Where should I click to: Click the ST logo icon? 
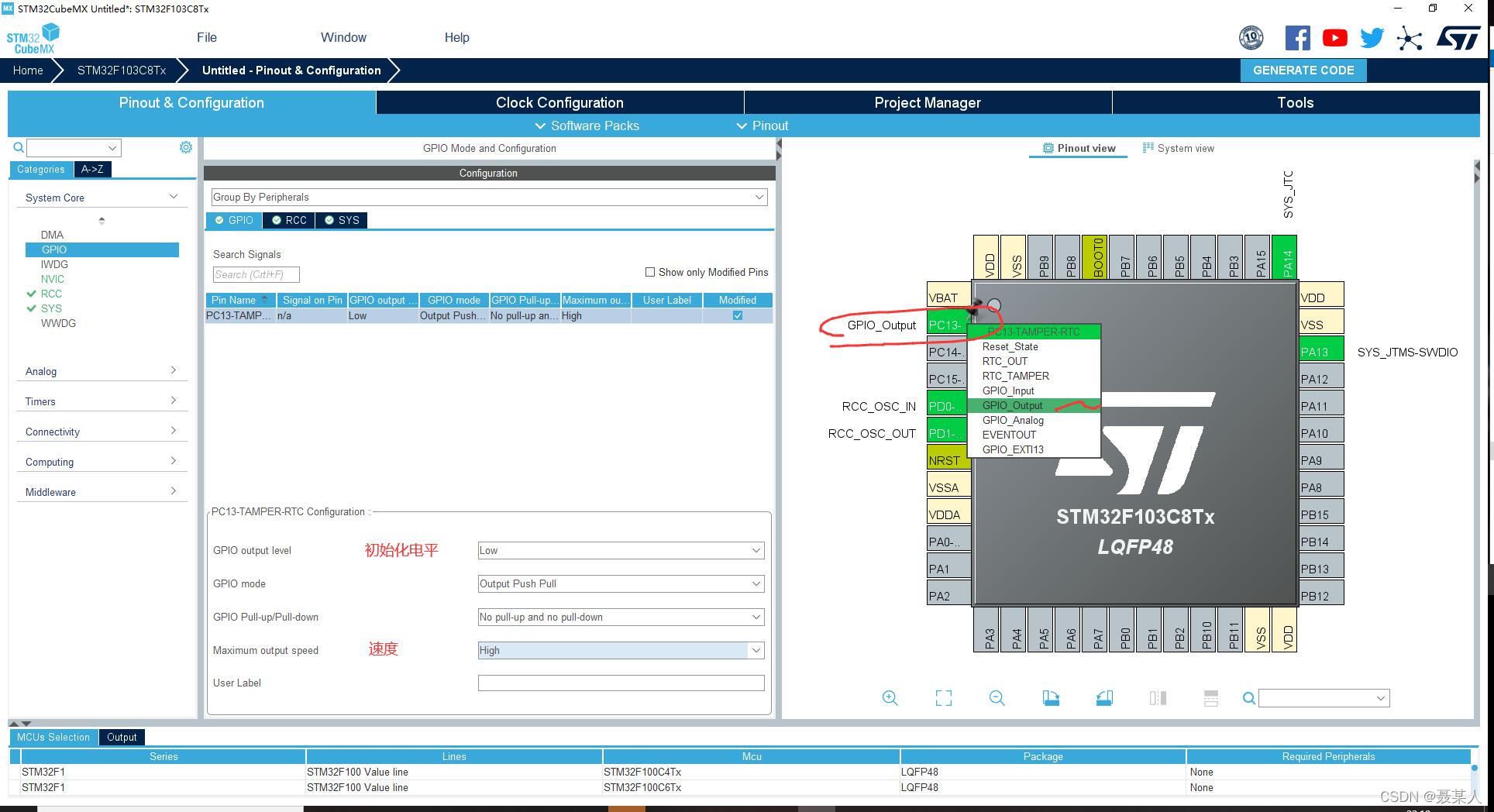[1458, 38]
